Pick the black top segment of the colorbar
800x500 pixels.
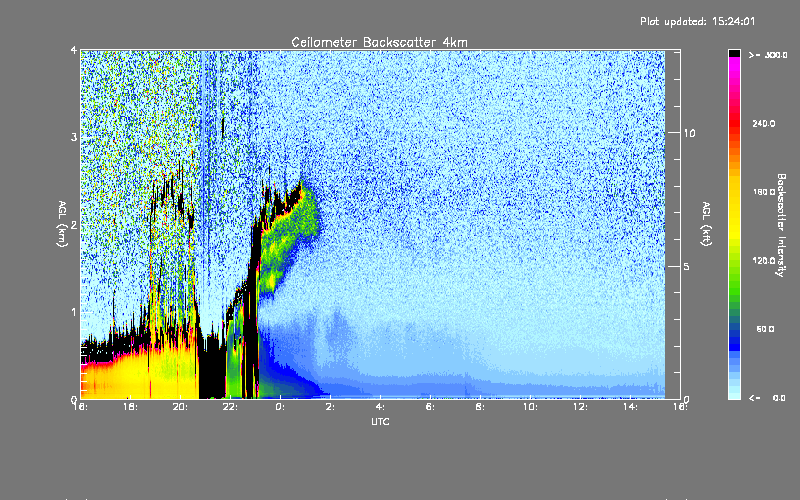734,53
